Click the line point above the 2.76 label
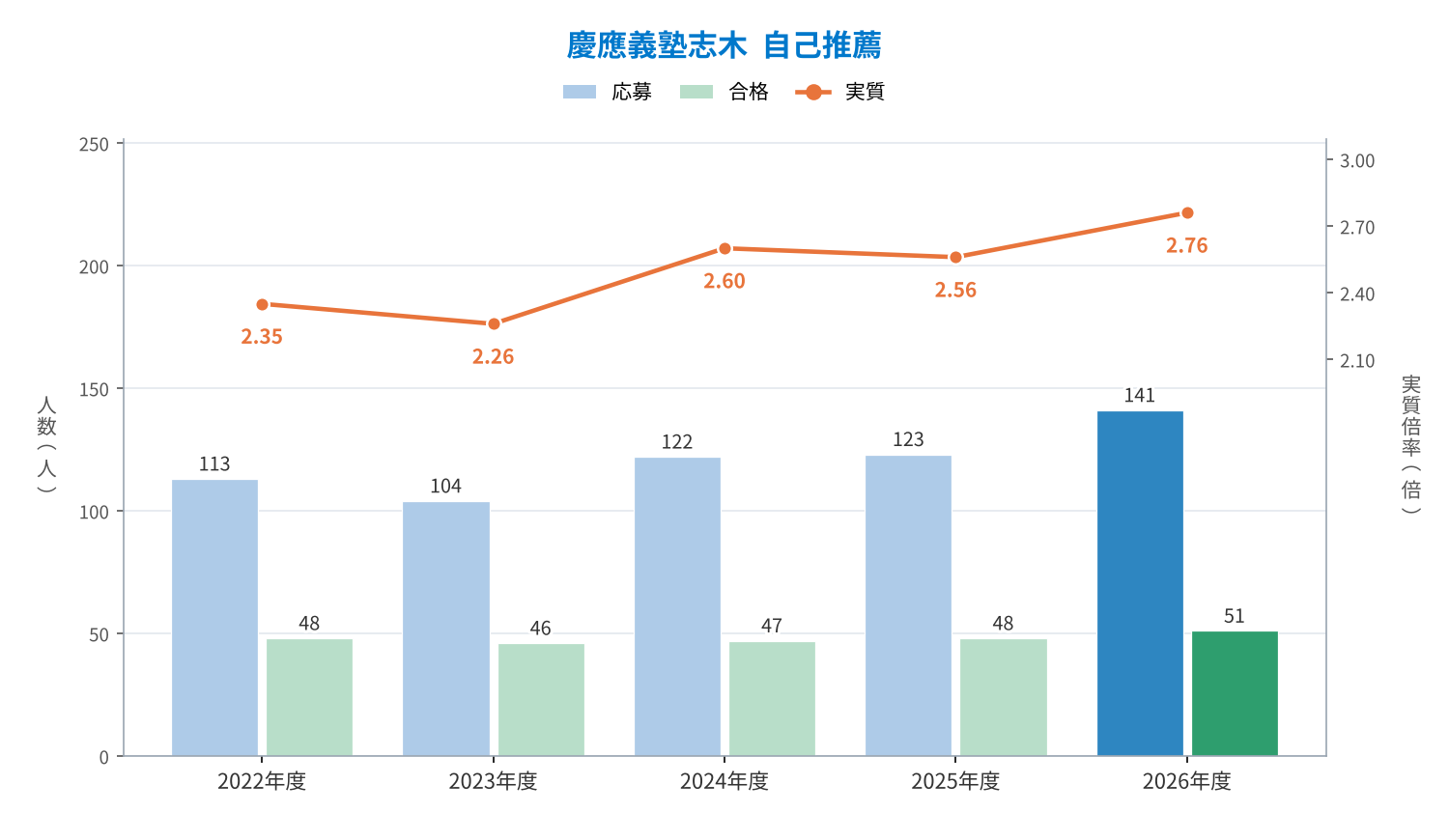This screenshot has height=840, width=1449. tap(1187, 212)
